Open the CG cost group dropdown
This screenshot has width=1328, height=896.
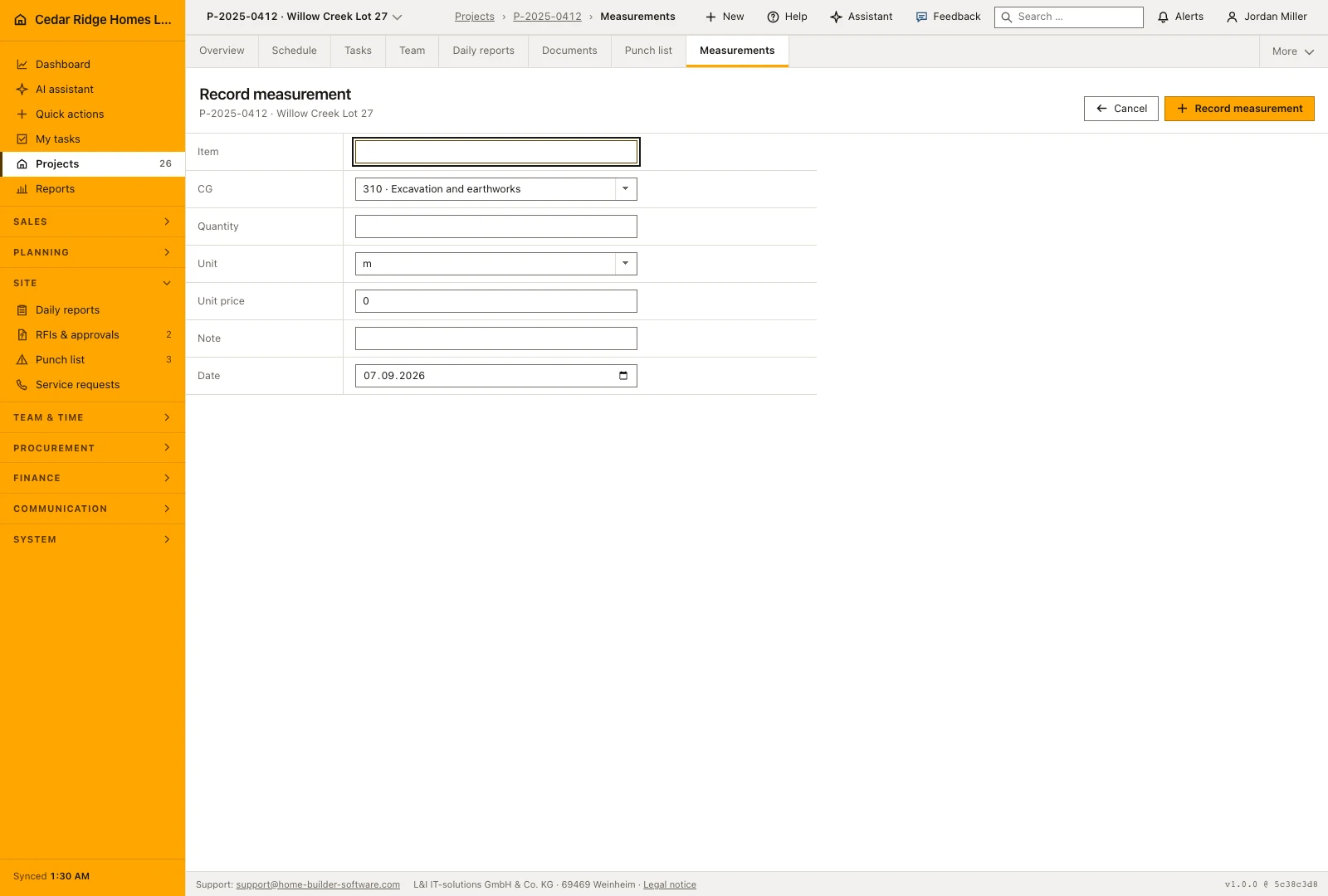[496, 189]
